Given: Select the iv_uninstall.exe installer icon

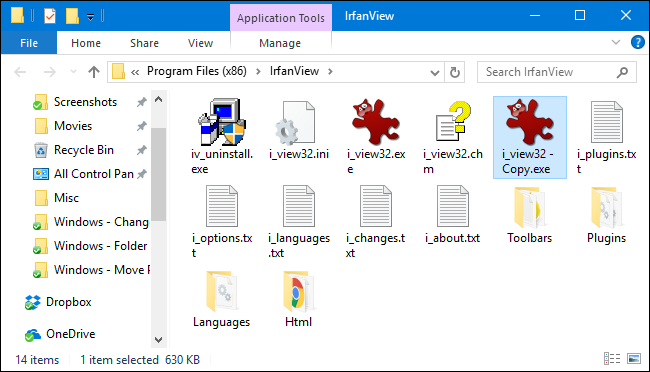Looking at the screenshot, I should click(222, 122).
